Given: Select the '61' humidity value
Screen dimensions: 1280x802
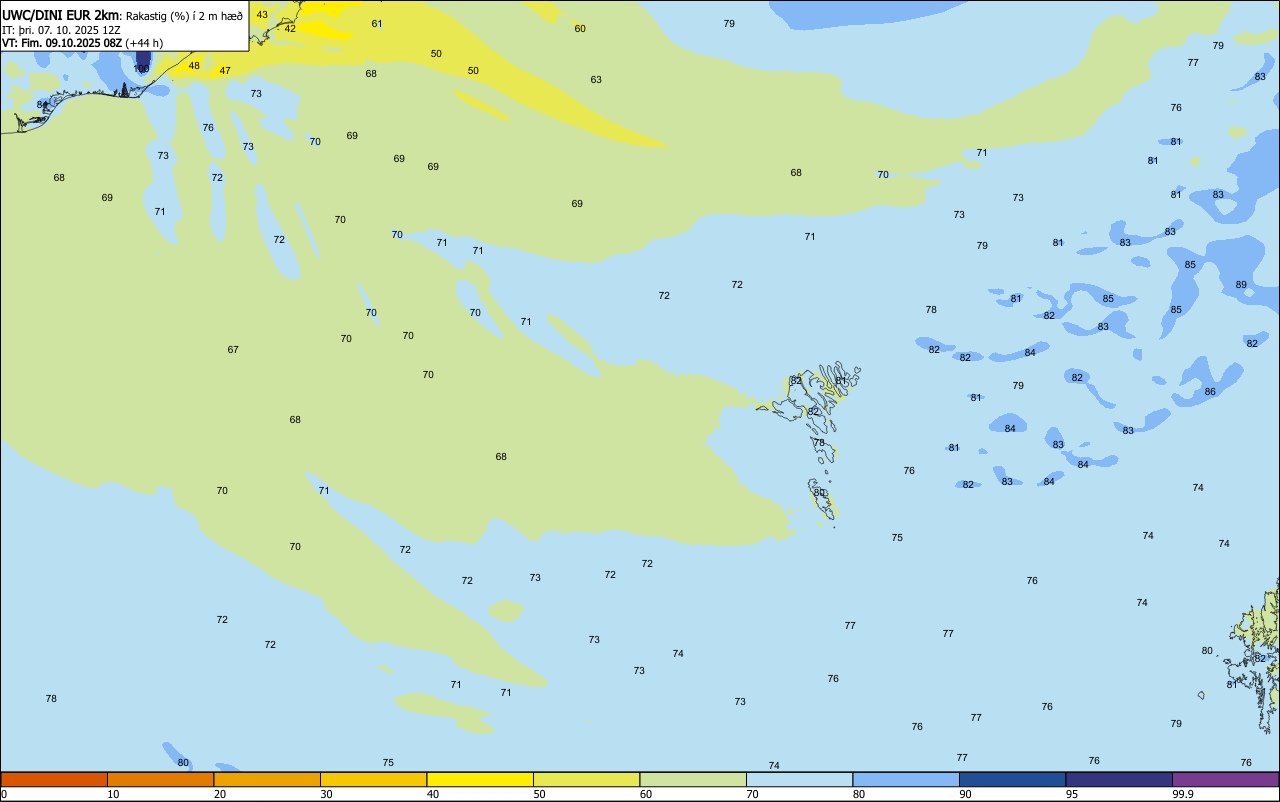Looking at the screenshot, I should pos(377,24).
